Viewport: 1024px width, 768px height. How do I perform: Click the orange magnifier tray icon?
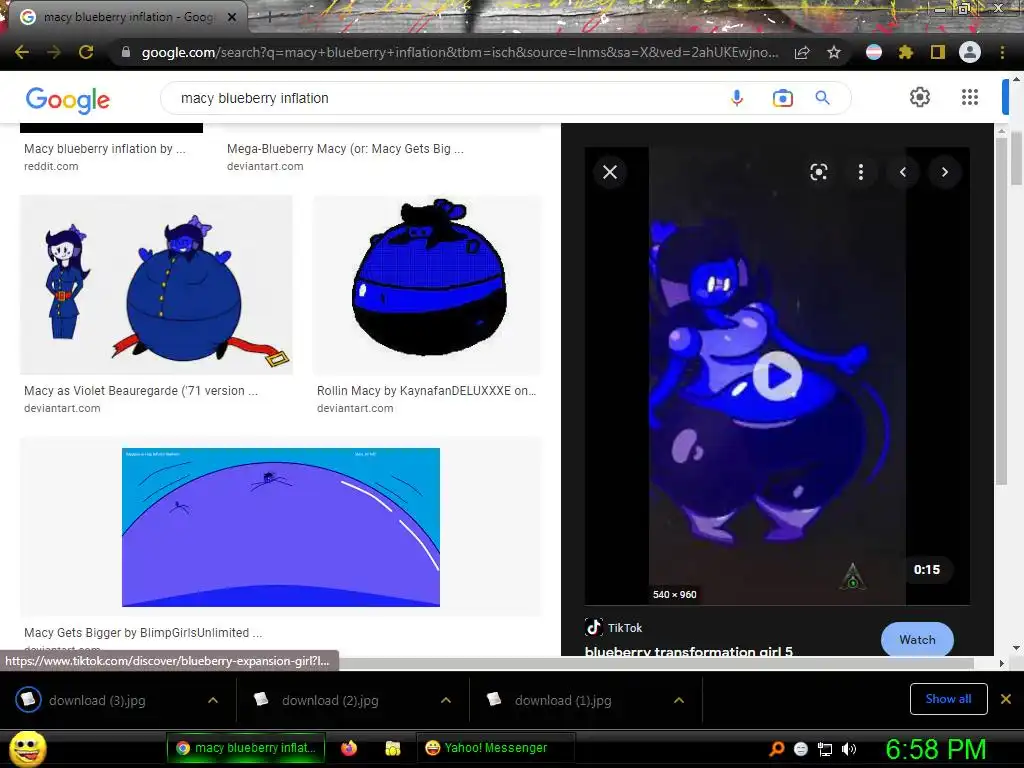(776, 749)
